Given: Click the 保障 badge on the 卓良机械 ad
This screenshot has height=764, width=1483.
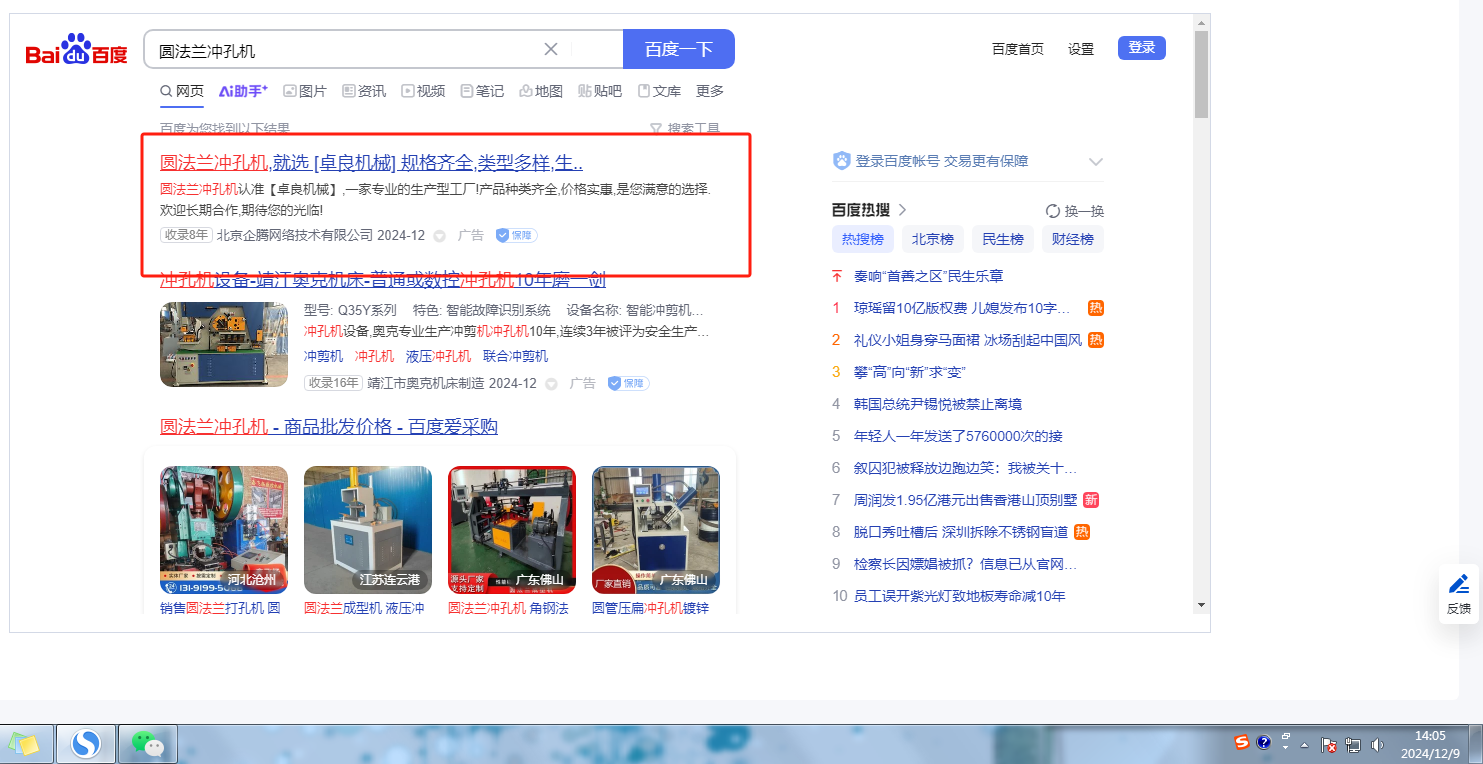Looking at the screenshot, I should point(517,235).
